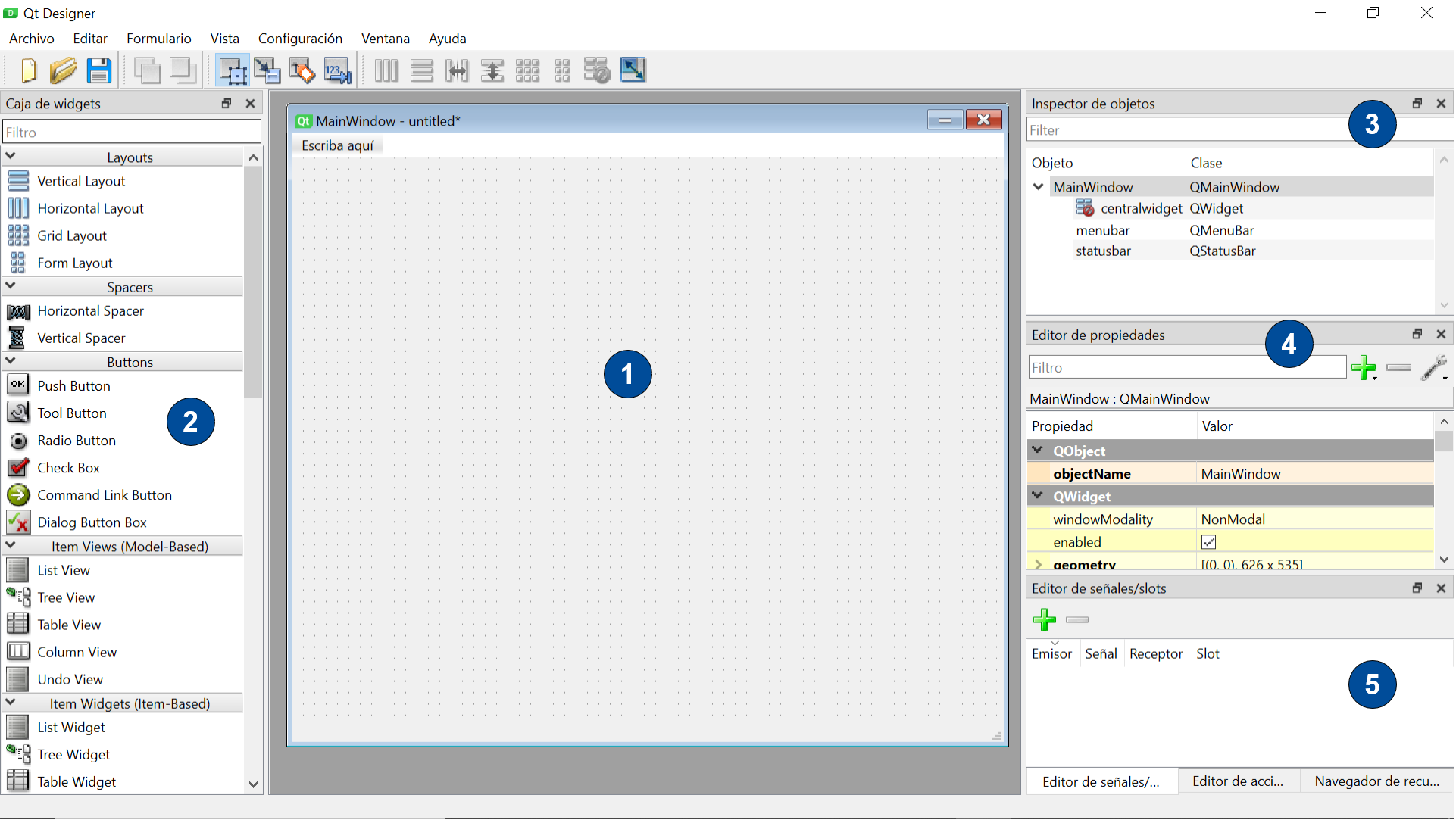Open a form with the folder icon

click(64, 70)
